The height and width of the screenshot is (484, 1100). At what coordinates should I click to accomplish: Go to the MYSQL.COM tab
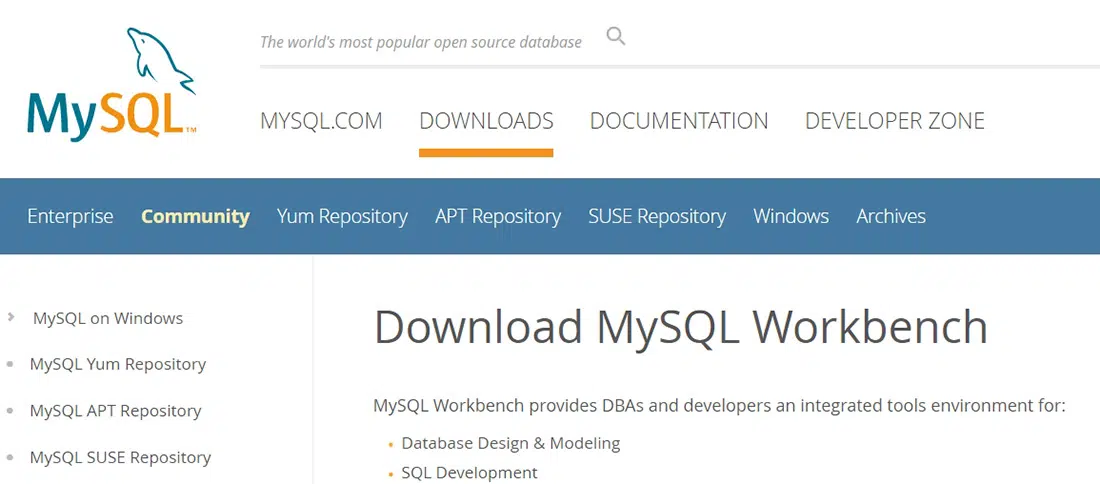pos(321,121)
